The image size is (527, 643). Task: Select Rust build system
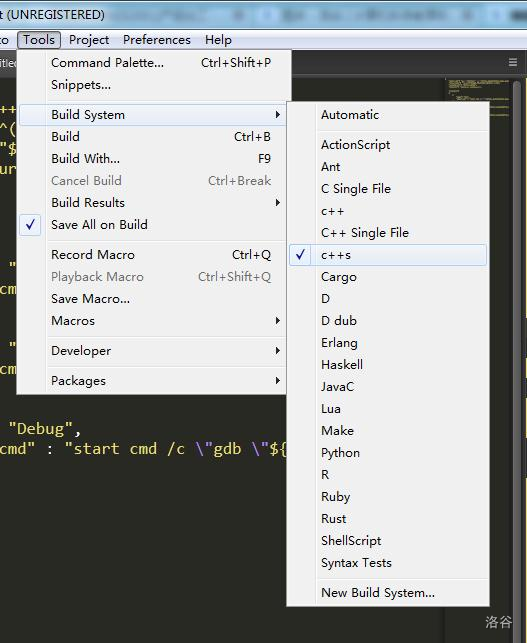tap(388, 519)
